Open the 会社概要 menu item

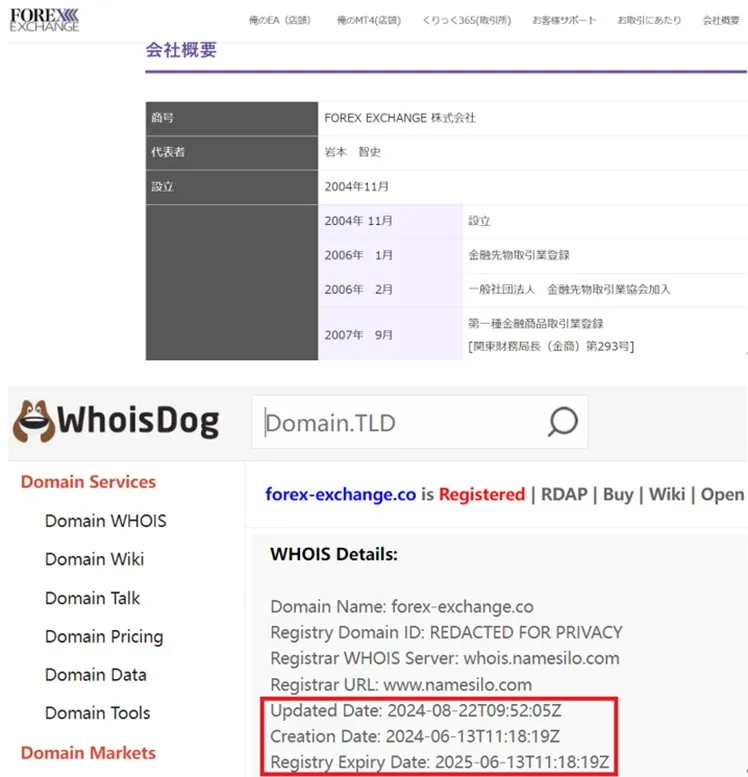click(x=721, y=20)
